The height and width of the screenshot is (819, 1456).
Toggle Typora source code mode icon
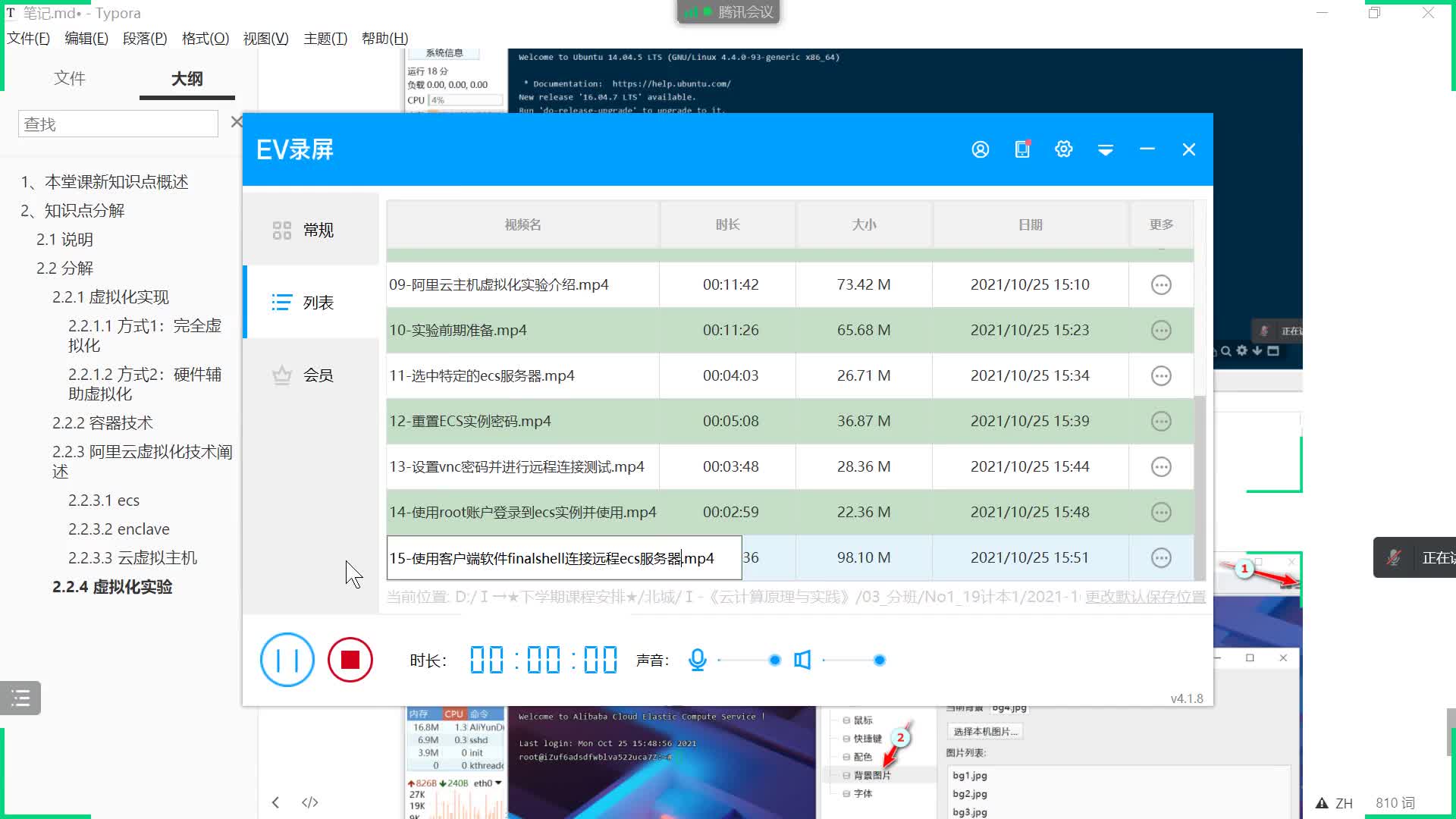(x=309, y=802)
